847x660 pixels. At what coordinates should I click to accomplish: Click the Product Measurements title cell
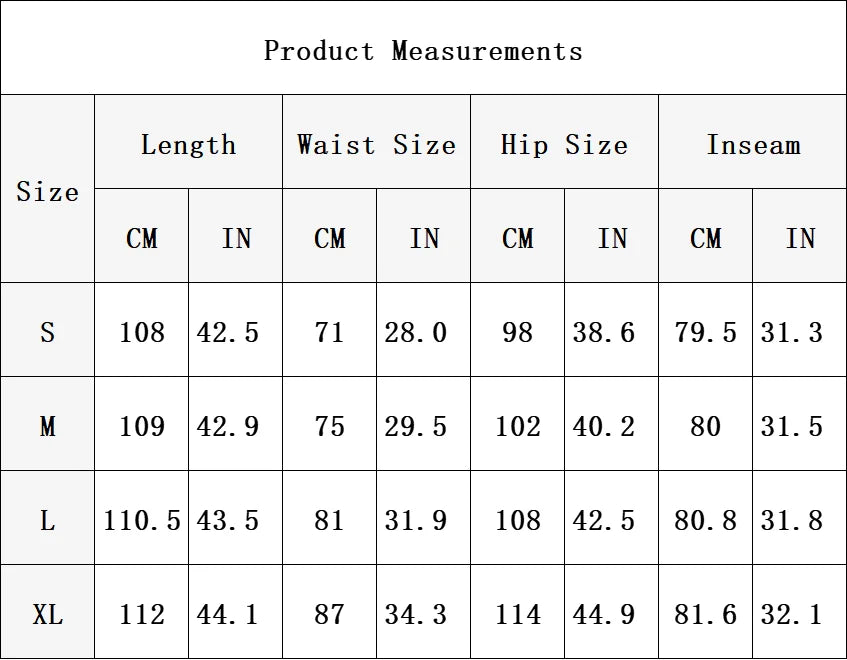coord(424,48)
